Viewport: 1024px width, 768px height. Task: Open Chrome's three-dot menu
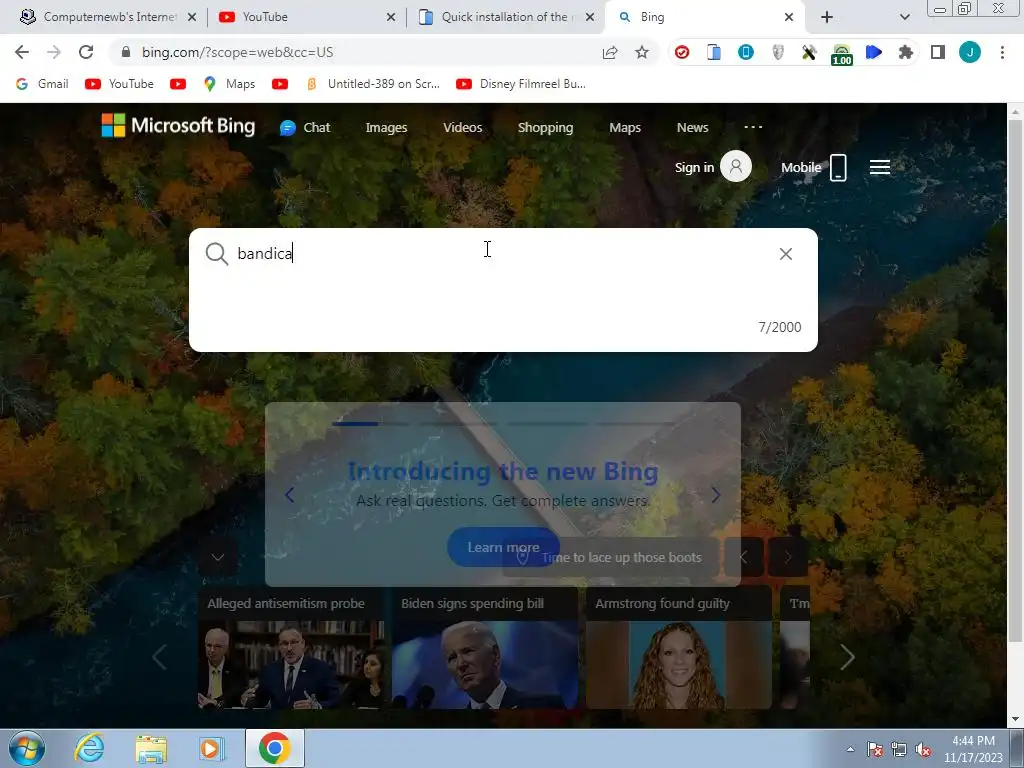coord(1002,52)
